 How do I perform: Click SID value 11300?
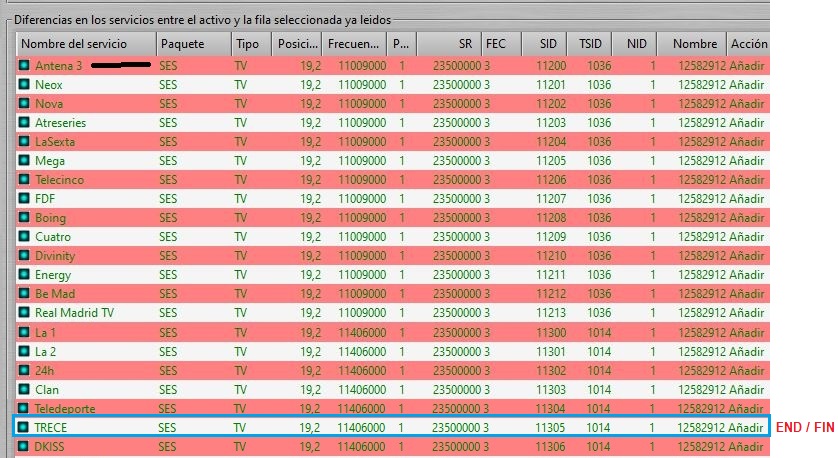[551, 333]
